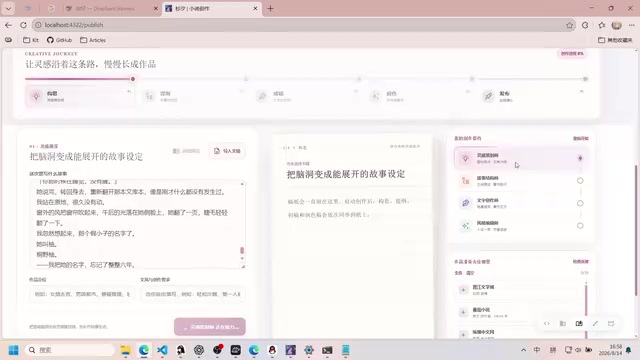Click the active indicator on the first agent card

pos(580,158)
